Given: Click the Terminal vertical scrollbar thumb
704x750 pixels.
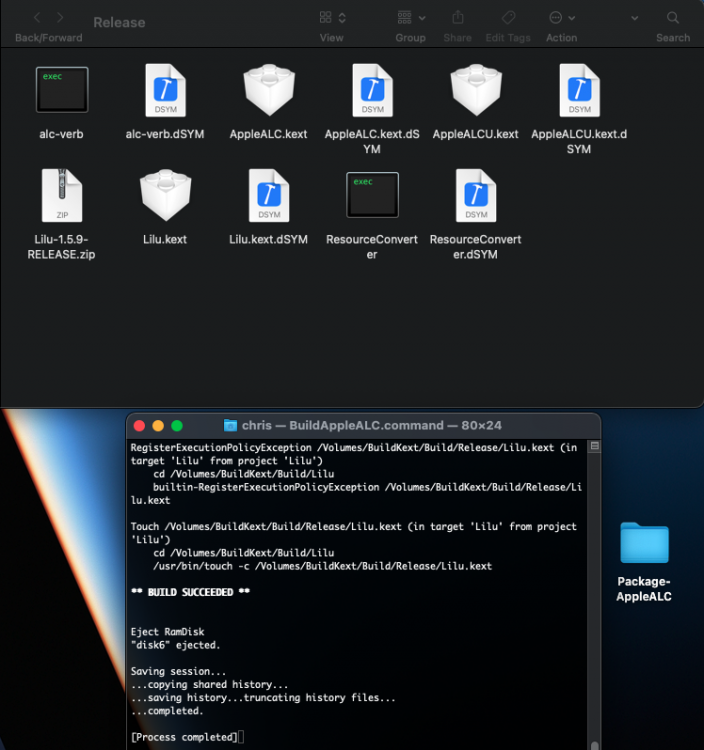Looking at the screenshot, I should [x=594, y=745].
